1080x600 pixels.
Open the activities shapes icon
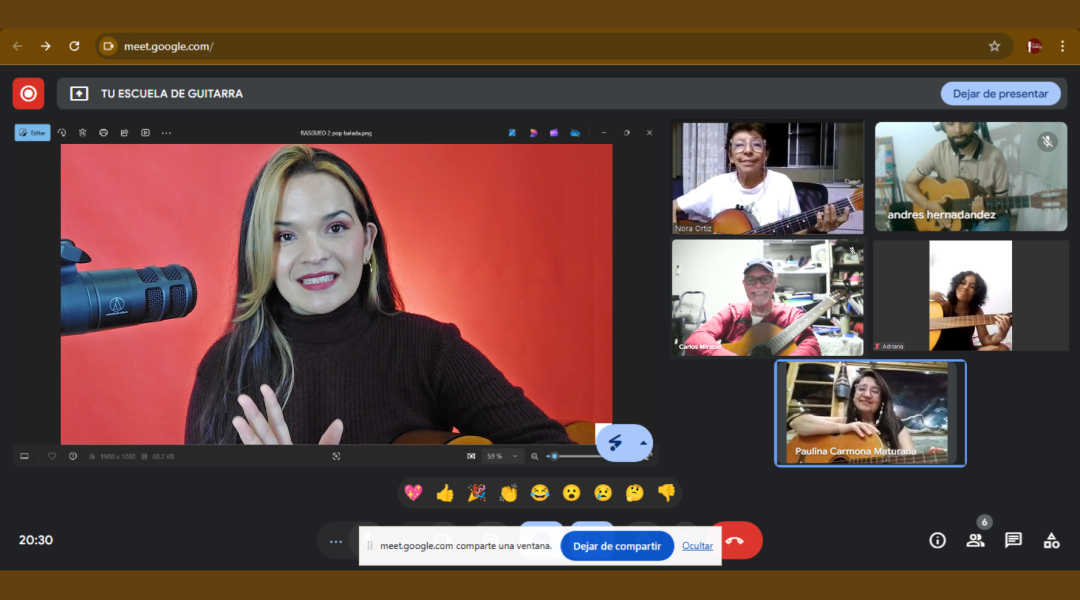point(1051,541)
